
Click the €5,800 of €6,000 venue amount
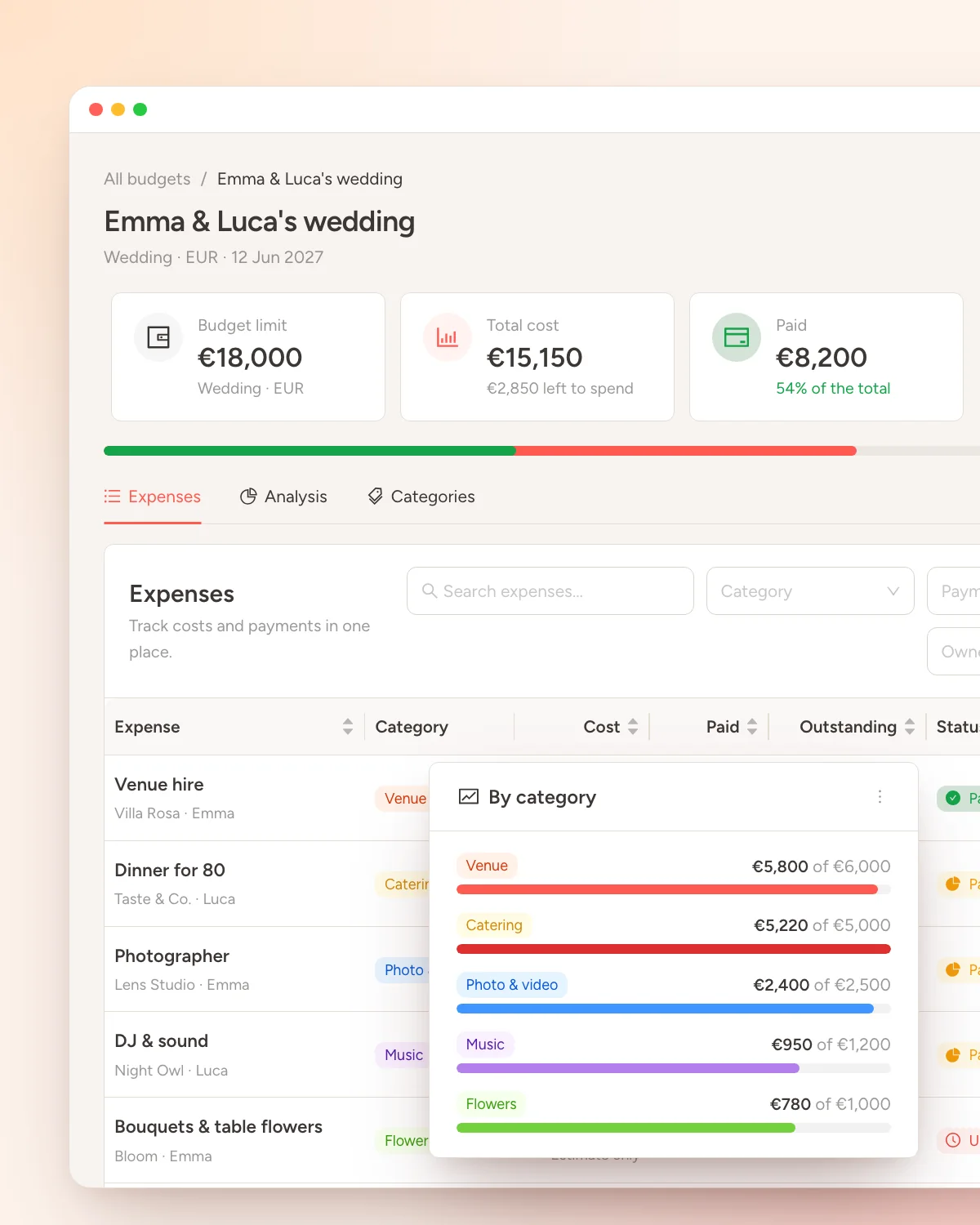[x=821, y=866]
